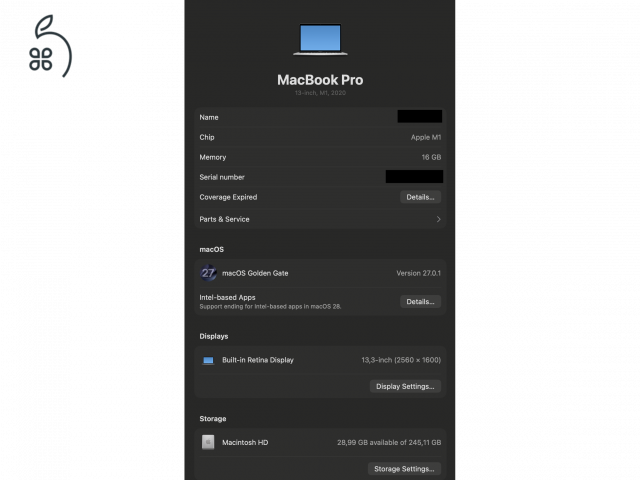Click the Coverage Expired label
This screenshot has height=480, width=640.
(x=228, y=197)
